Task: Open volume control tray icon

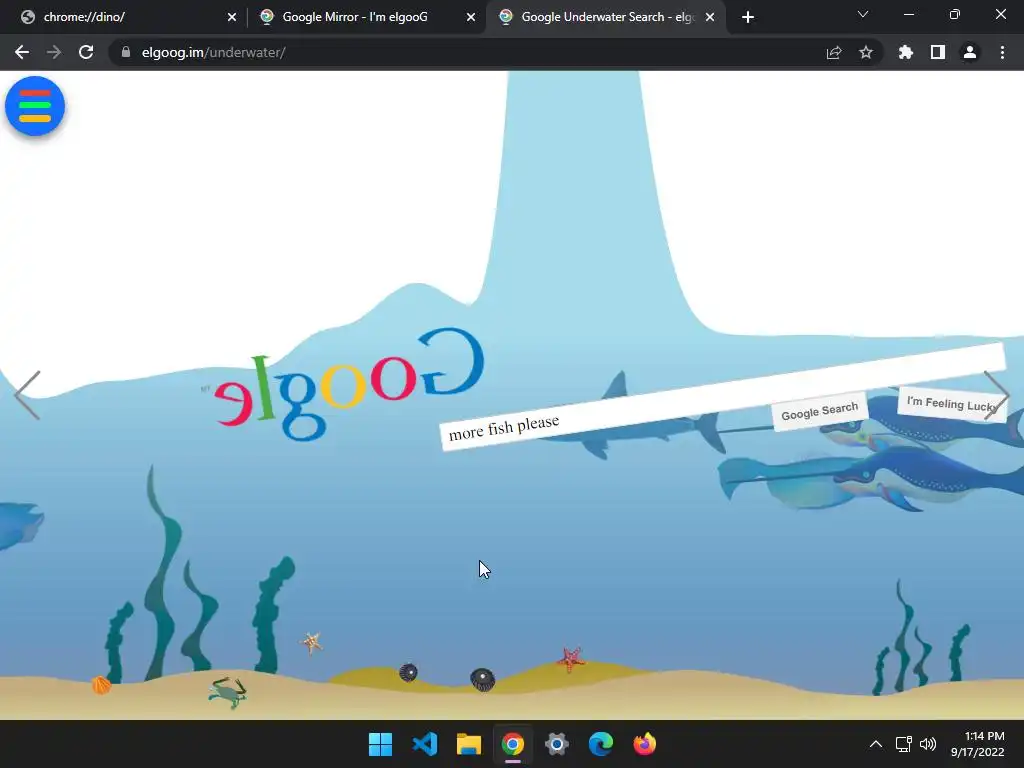Action: point(927,744)
